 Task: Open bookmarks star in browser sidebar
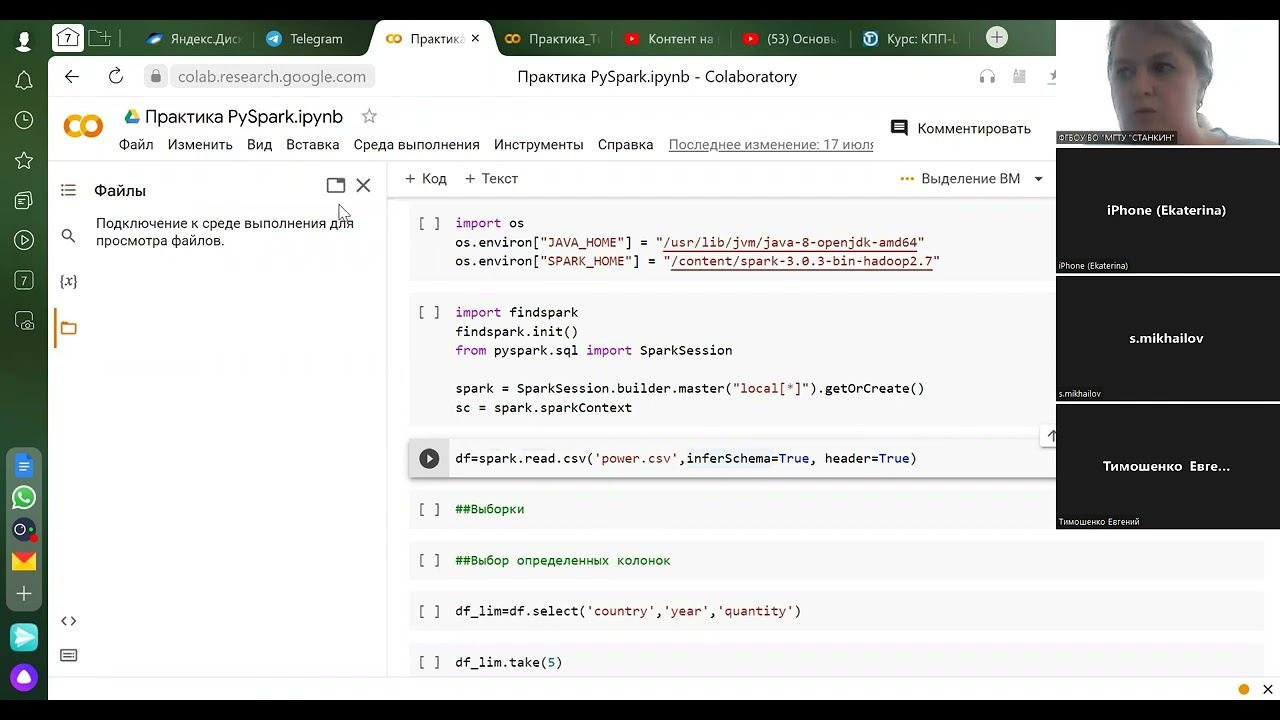coord(24,160)
